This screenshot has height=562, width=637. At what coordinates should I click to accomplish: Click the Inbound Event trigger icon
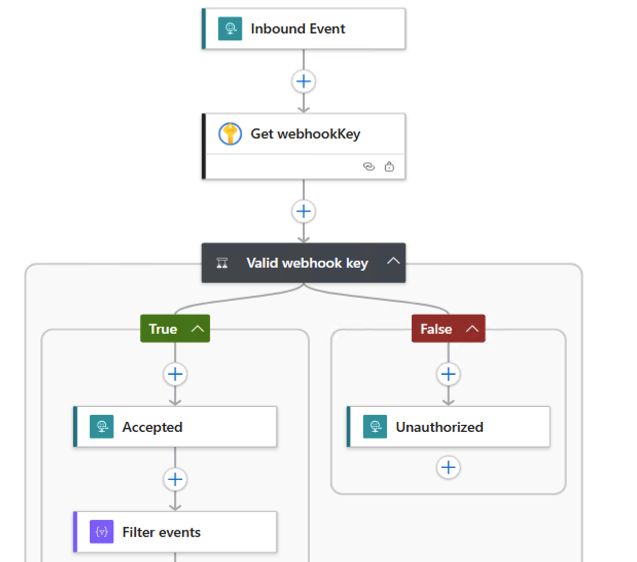(x=230, y=28)
